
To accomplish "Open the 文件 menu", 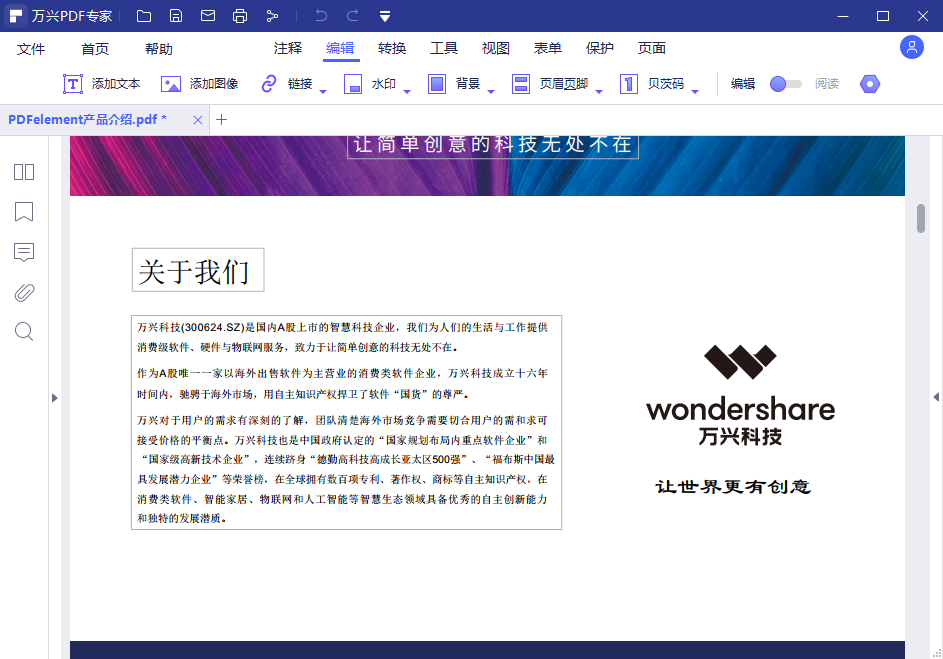I will pos(31,47).
